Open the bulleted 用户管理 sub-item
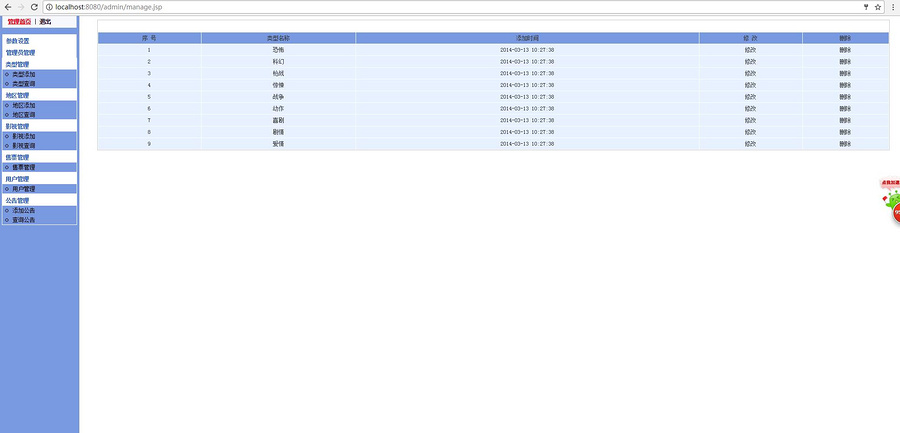 click(24, 189)
